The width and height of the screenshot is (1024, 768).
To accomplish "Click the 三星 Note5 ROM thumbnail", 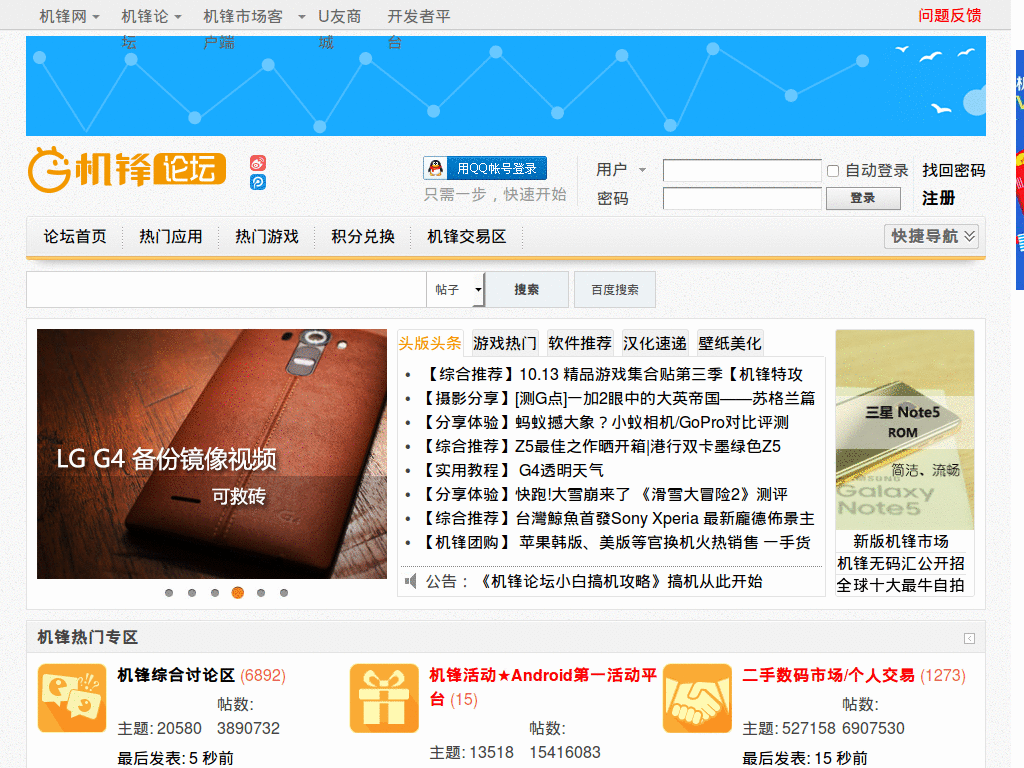I will pyautogui.click(x=904, y=430).
